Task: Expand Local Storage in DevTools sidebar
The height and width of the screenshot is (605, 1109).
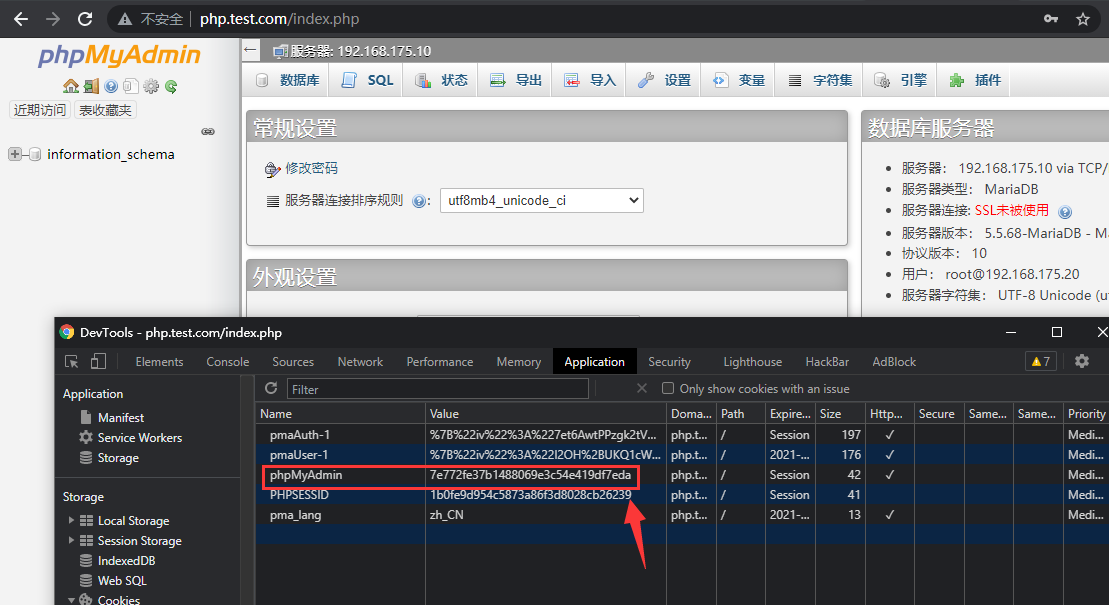Action: [x=72, y=520]
